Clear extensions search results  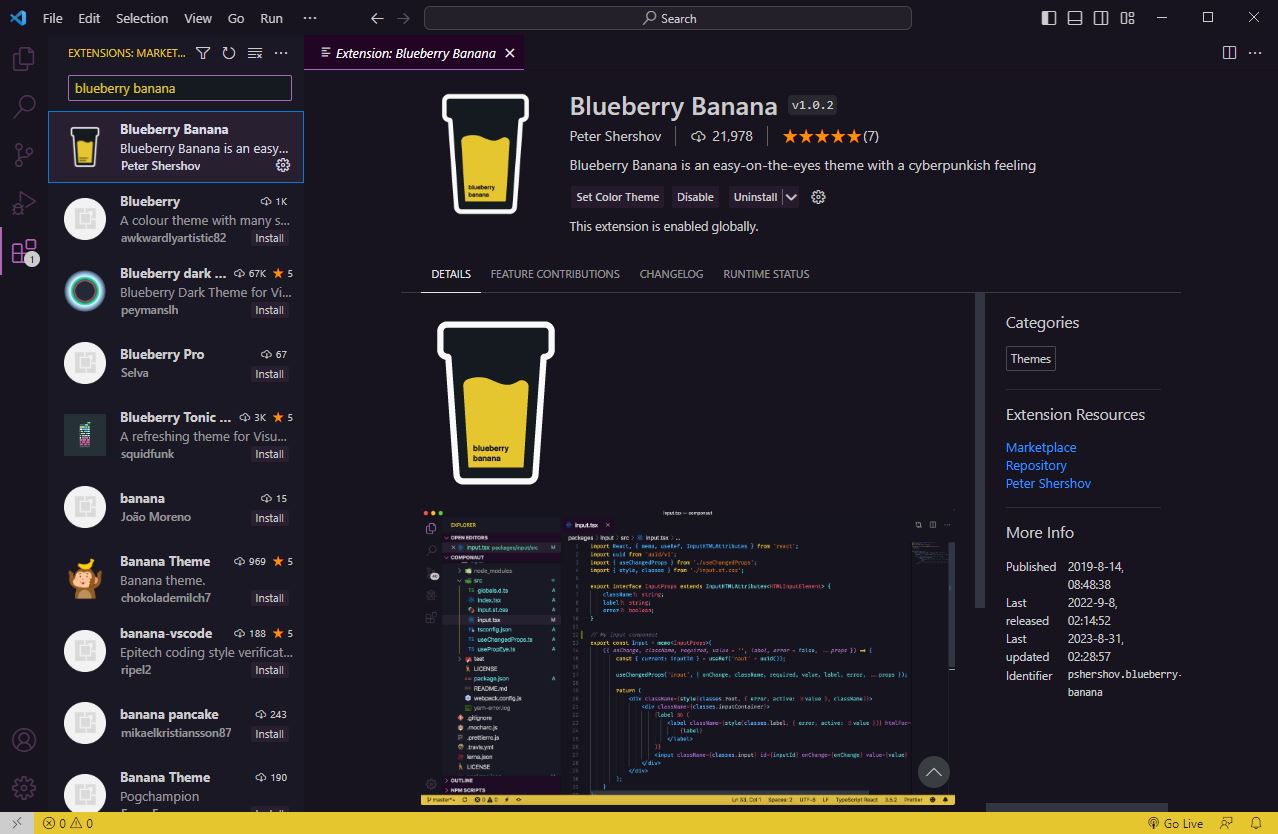[255, 53]
